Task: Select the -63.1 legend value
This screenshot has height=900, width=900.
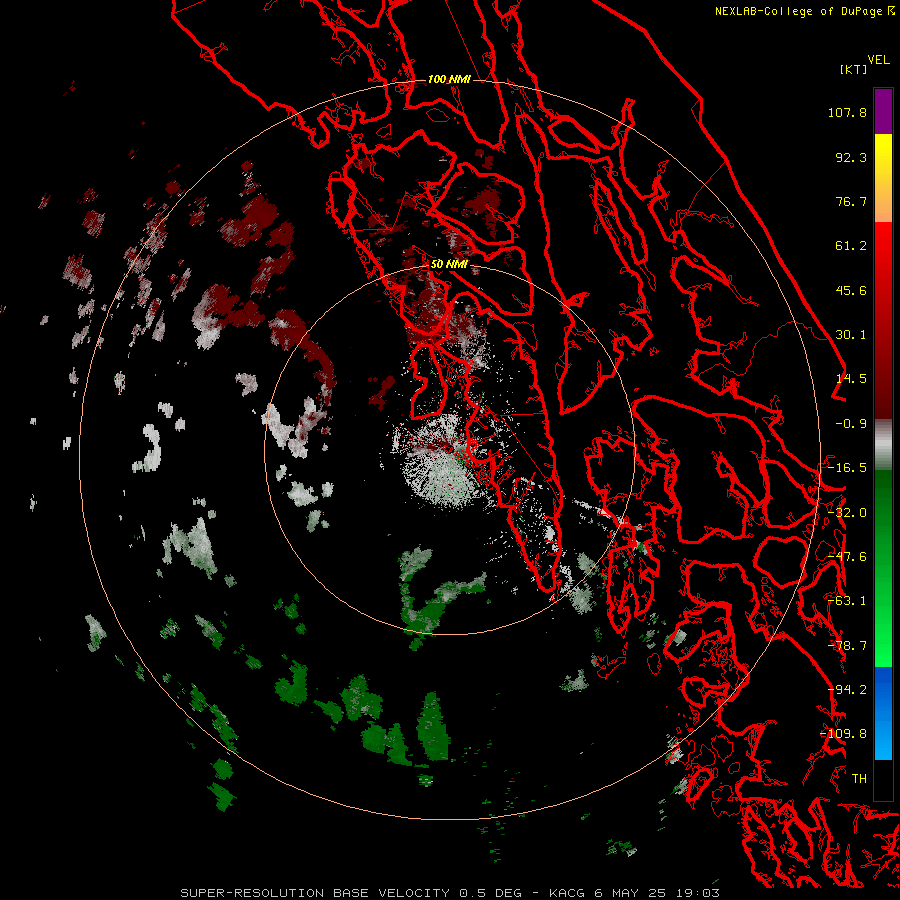Action: click(847, 601)
